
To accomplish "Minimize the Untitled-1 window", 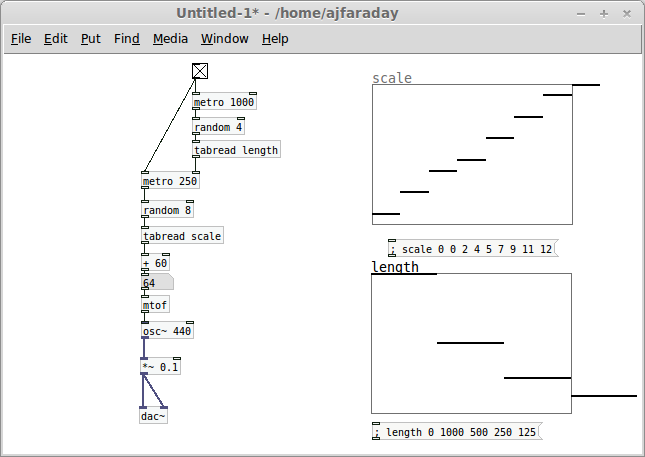I will [581, 14].
